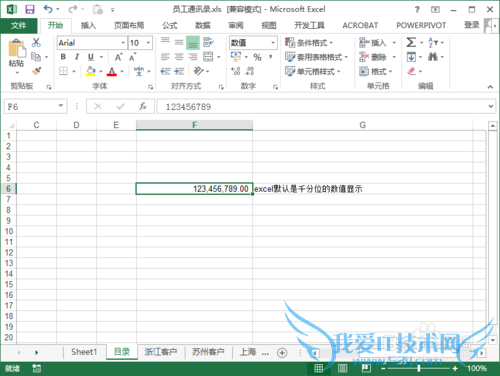Toggle Italic formatting
500x376 pixels.
click(77, 57)
